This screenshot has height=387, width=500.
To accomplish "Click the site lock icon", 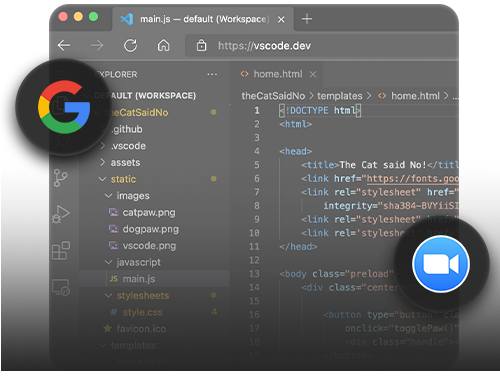I will (201, 45).
